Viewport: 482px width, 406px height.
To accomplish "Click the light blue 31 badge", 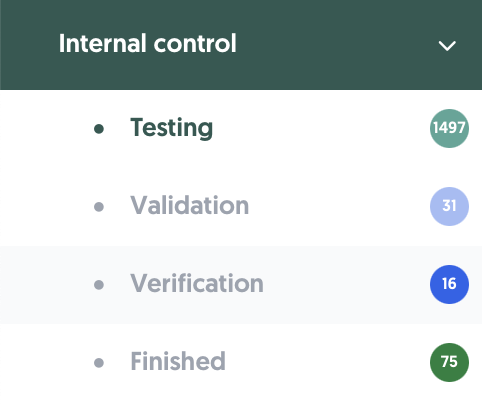I will (x=449, y=206).
